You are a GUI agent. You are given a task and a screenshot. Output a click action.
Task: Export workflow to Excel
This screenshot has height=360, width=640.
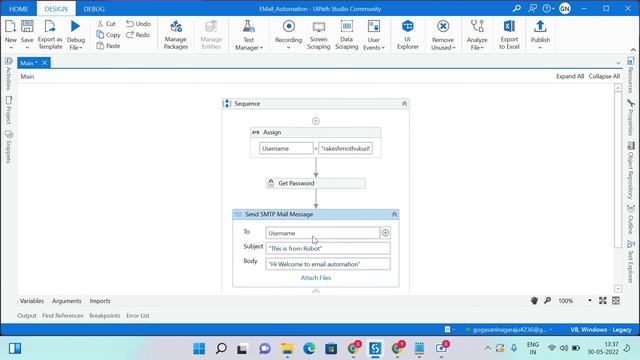pyautogui.click(x=509, y=35)
